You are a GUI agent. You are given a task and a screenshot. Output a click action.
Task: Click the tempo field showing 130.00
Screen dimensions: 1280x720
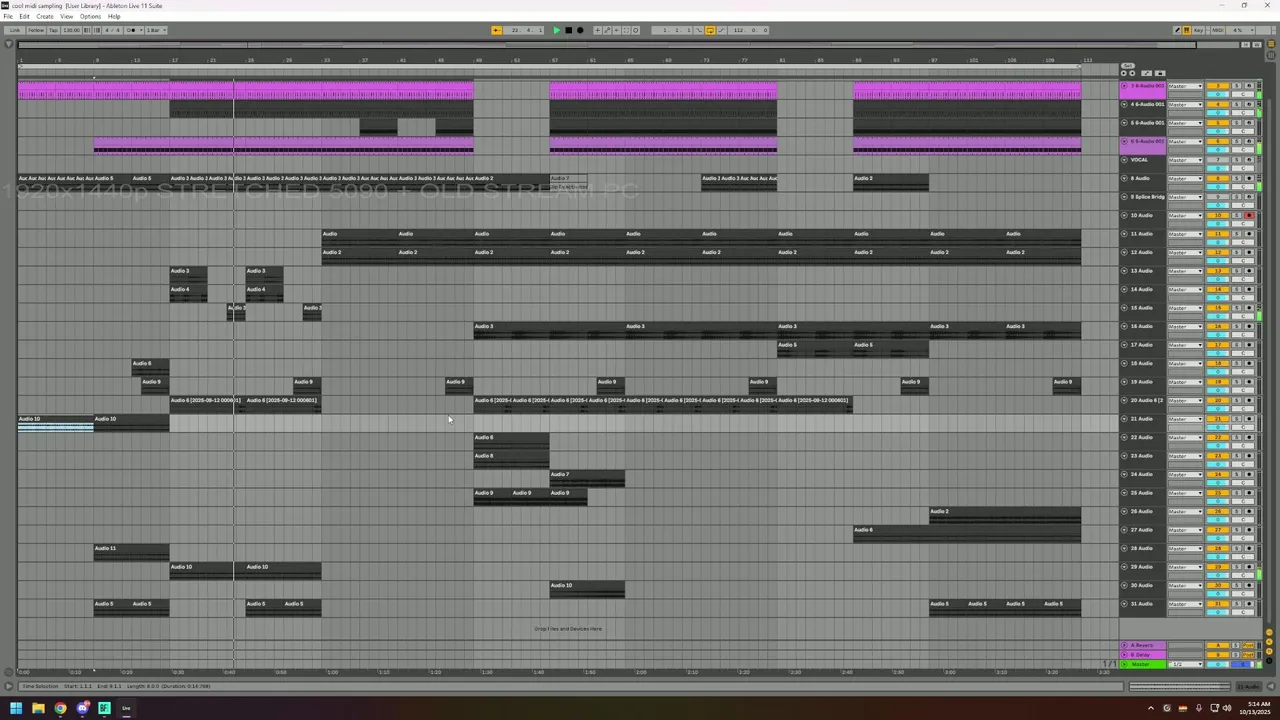(x=72, y=30)
